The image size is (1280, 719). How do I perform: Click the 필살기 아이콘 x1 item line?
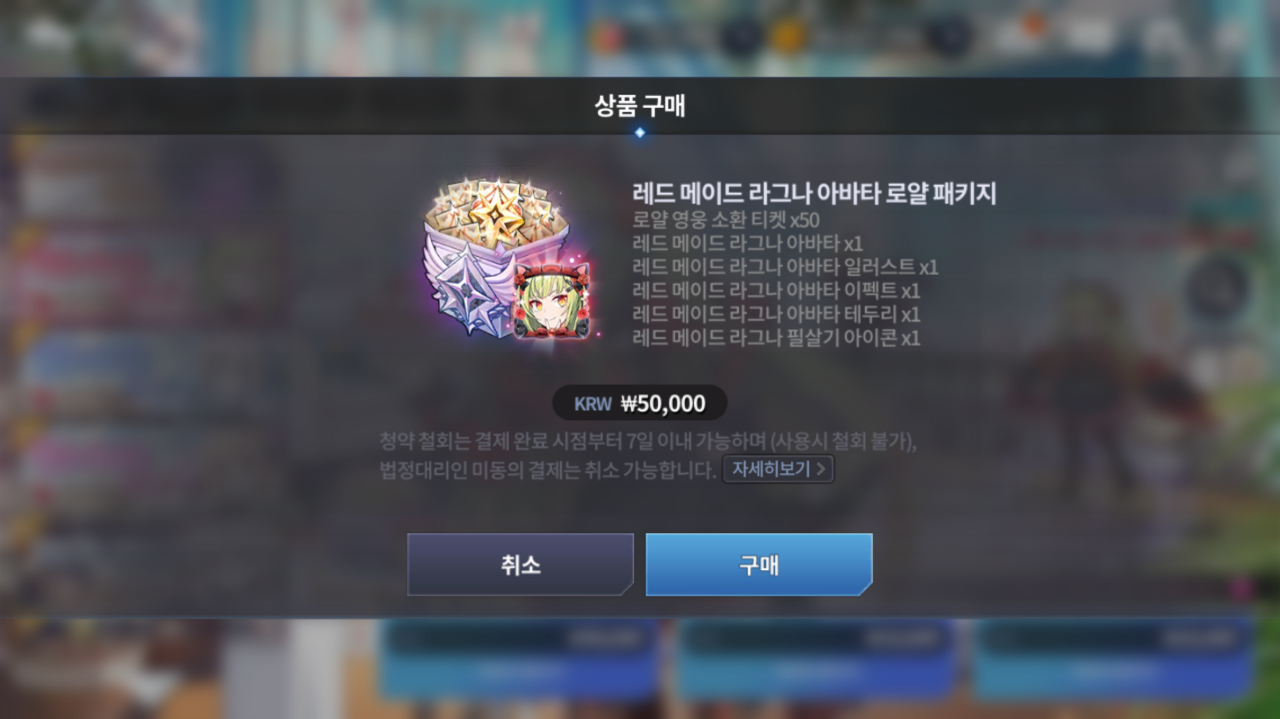click(777, 338)
